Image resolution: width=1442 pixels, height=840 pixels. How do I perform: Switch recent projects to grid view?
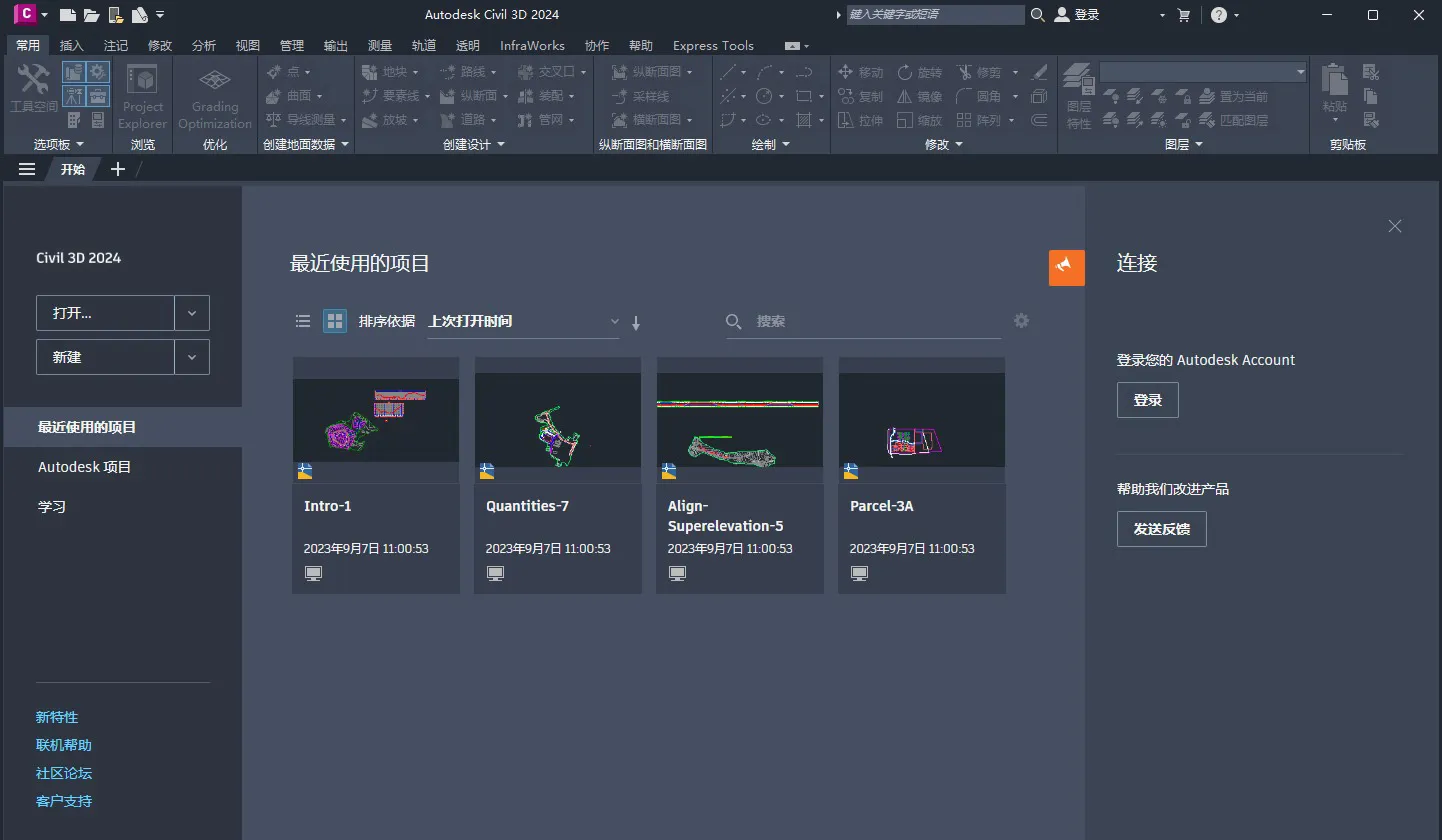coord(335,321)
